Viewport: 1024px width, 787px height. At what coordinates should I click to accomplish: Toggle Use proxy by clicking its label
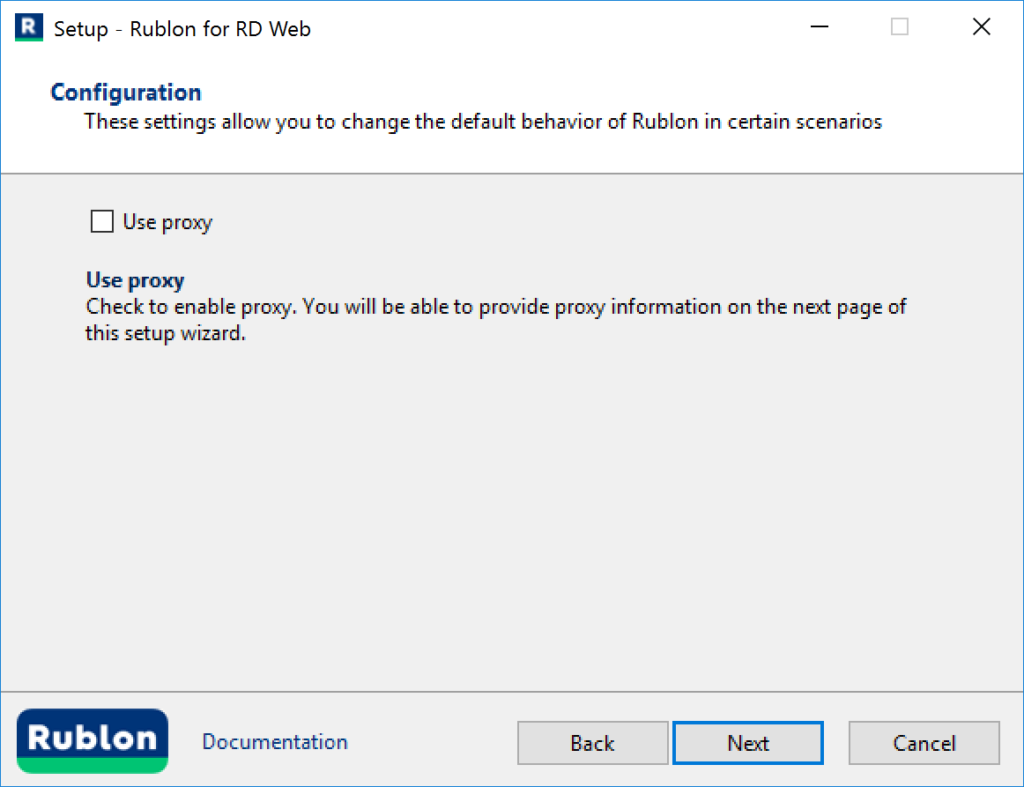166,221
